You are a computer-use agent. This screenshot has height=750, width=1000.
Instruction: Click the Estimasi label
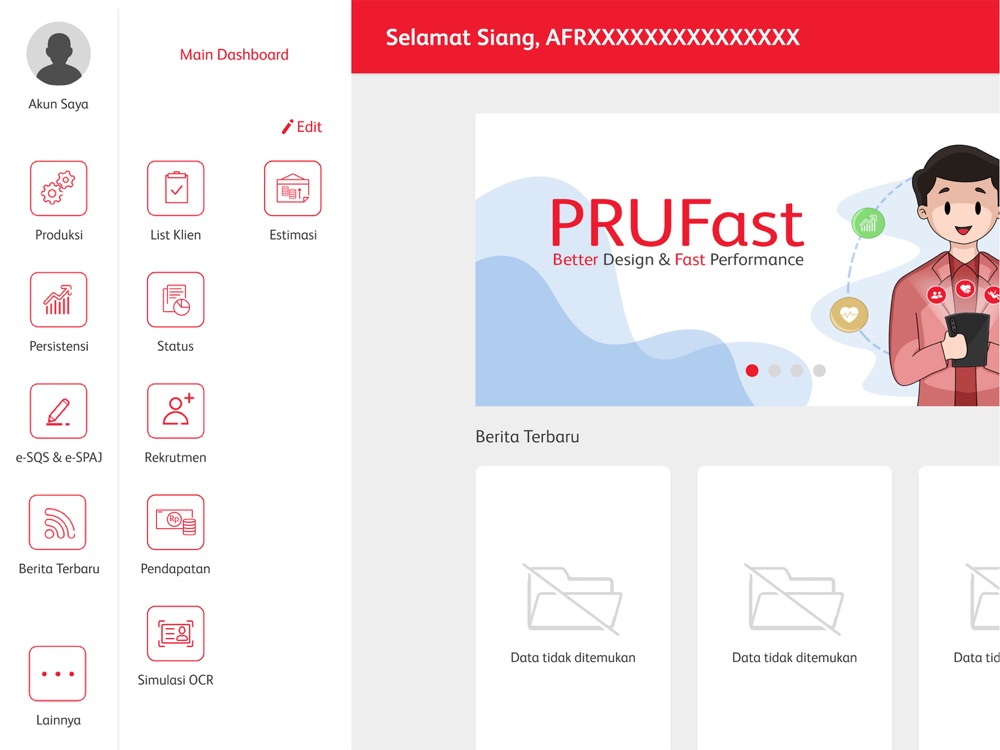[x=293, y=235]
